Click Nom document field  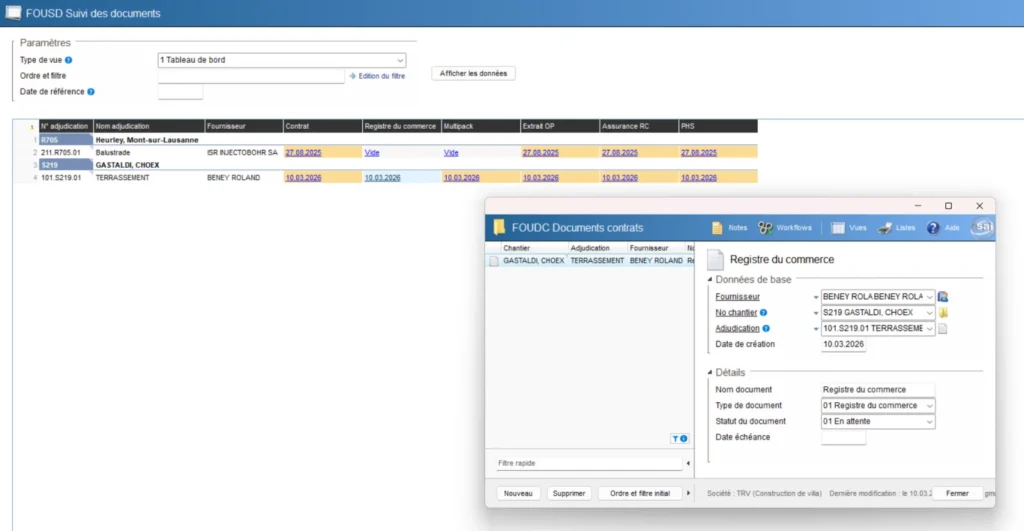(x=878, y=390)
